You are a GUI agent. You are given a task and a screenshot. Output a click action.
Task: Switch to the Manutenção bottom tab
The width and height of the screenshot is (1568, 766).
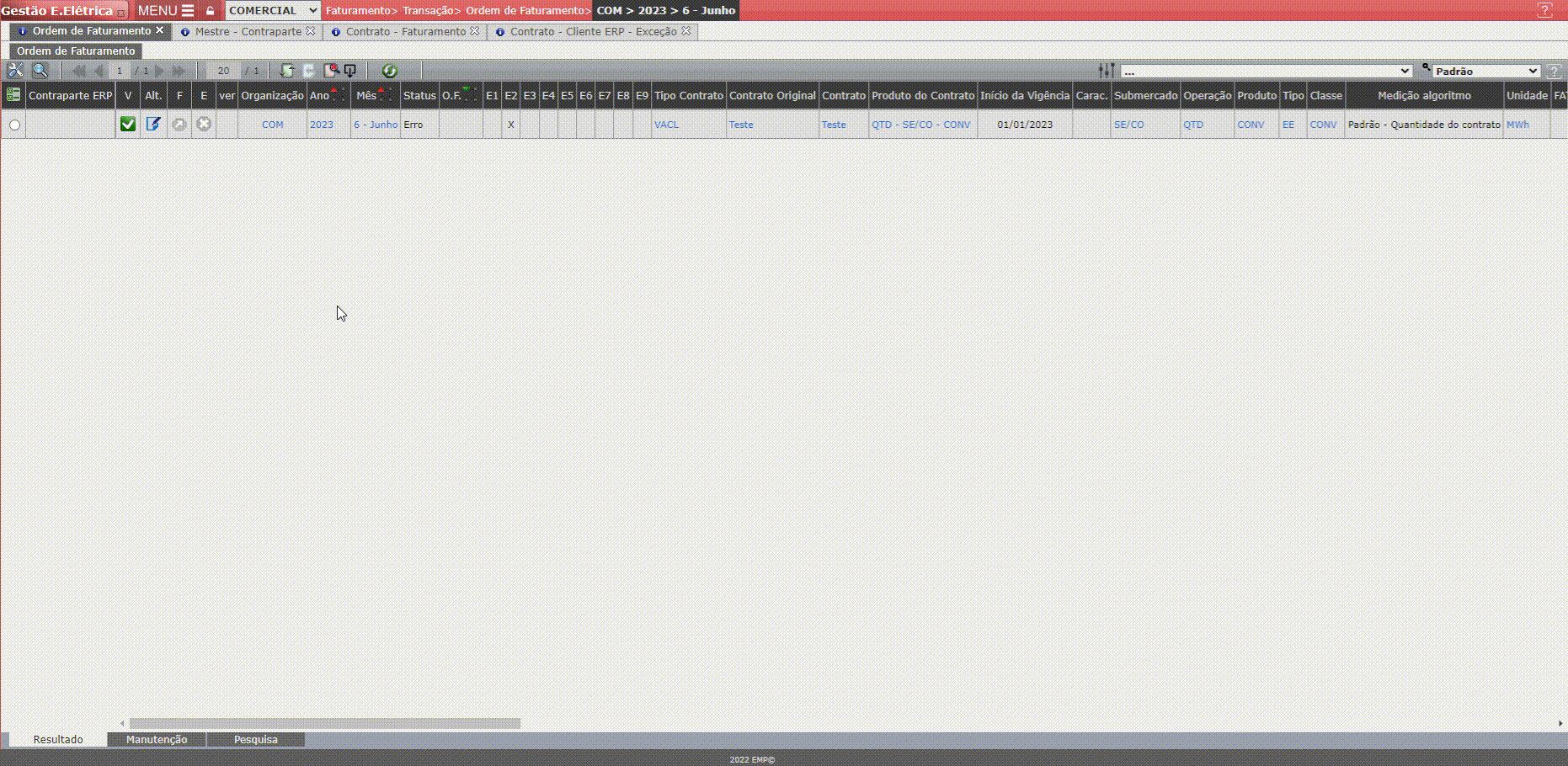click(x=157, y=739)
